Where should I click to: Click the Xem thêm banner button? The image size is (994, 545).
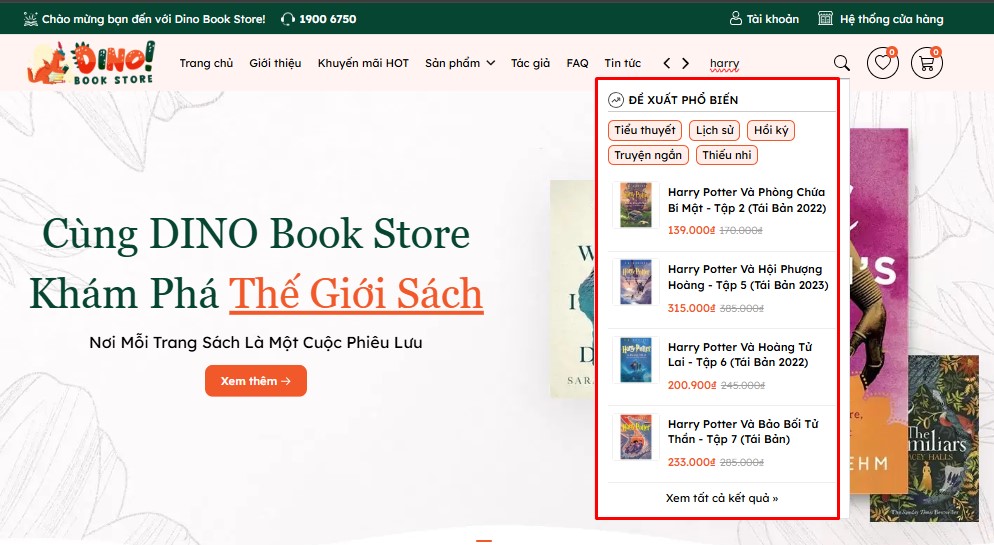[255, 381]
